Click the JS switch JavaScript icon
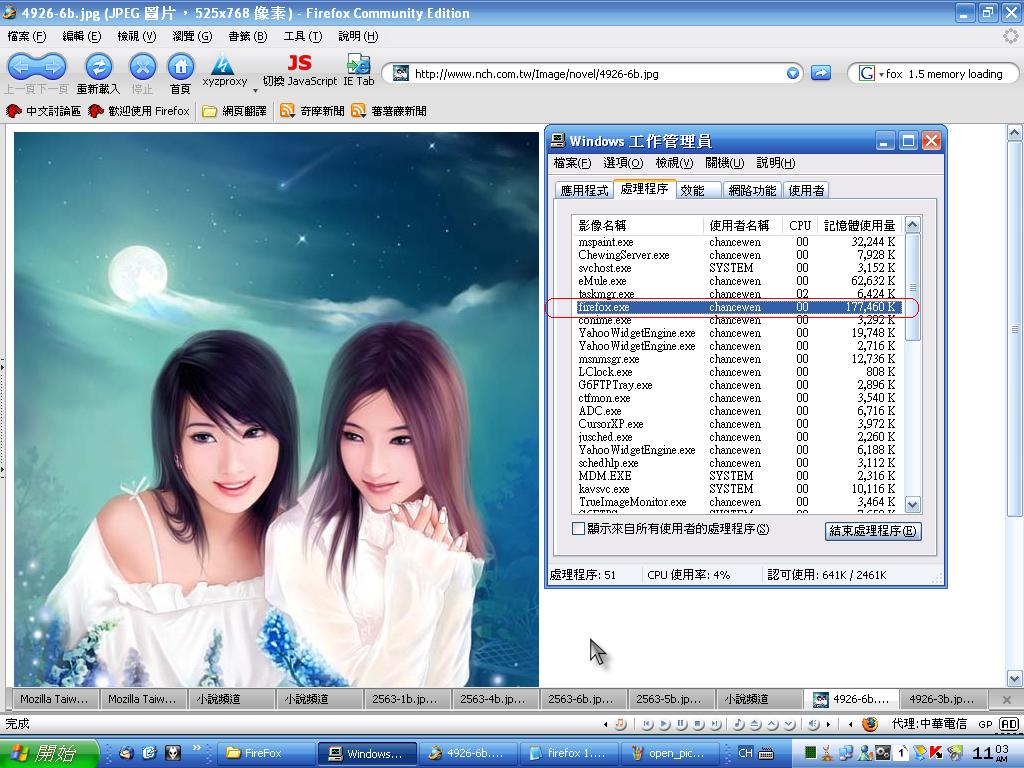The width and height of the screenshot is (1024, 768). point(299,65)
